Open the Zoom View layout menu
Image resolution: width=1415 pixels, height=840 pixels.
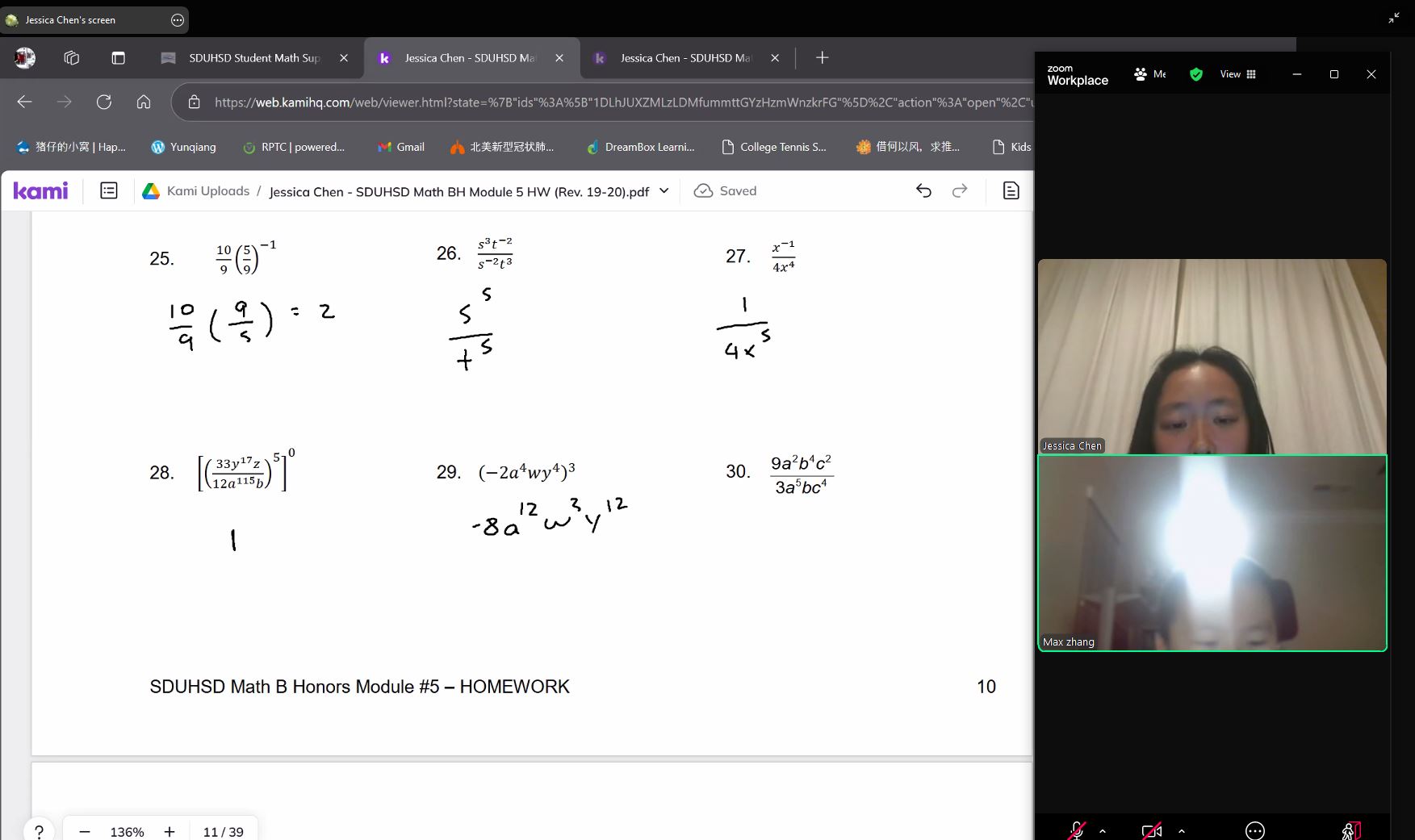[1237, 74]
